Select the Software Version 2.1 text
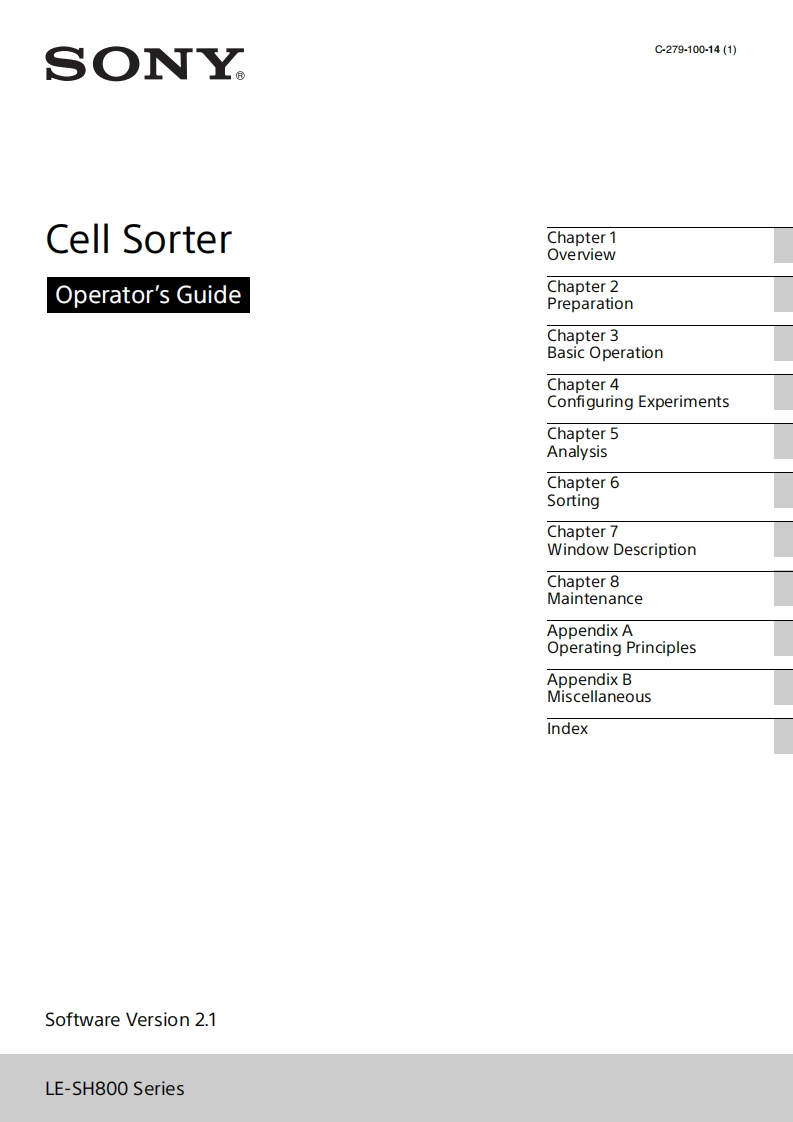Screen dimensions: 793x1122 pyautogui.click(x=131, y=1020)
